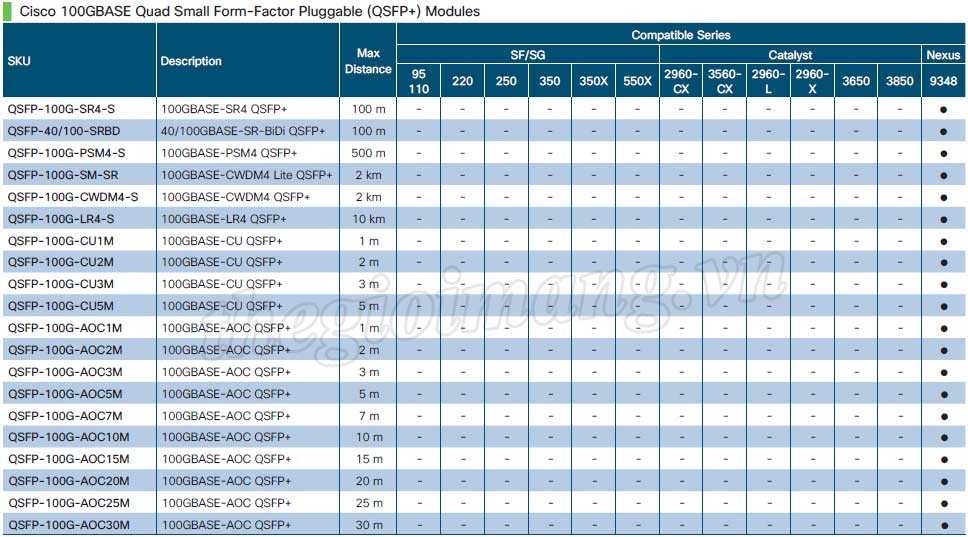Click SKU QSFP-100G-AOC1M
The height and width of the screenshot is (537, 968).
click(65, 328)
